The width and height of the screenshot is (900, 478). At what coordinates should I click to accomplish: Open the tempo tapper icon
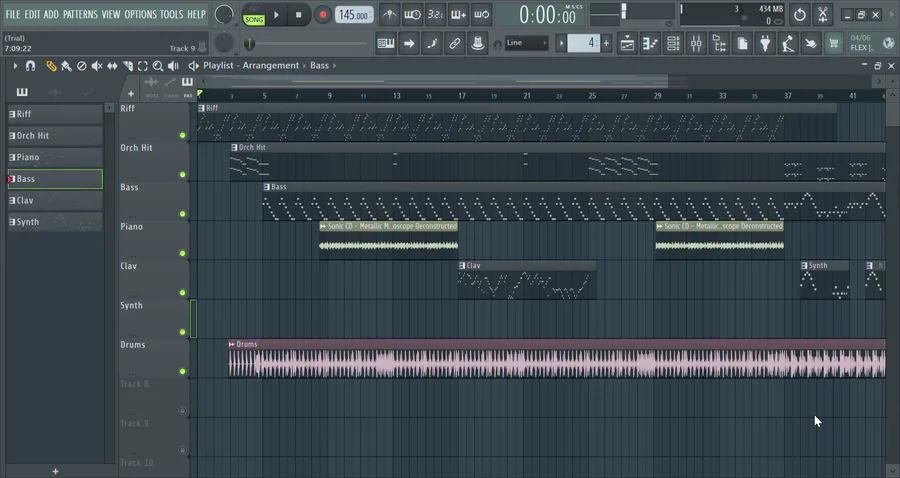pos(788,43)
